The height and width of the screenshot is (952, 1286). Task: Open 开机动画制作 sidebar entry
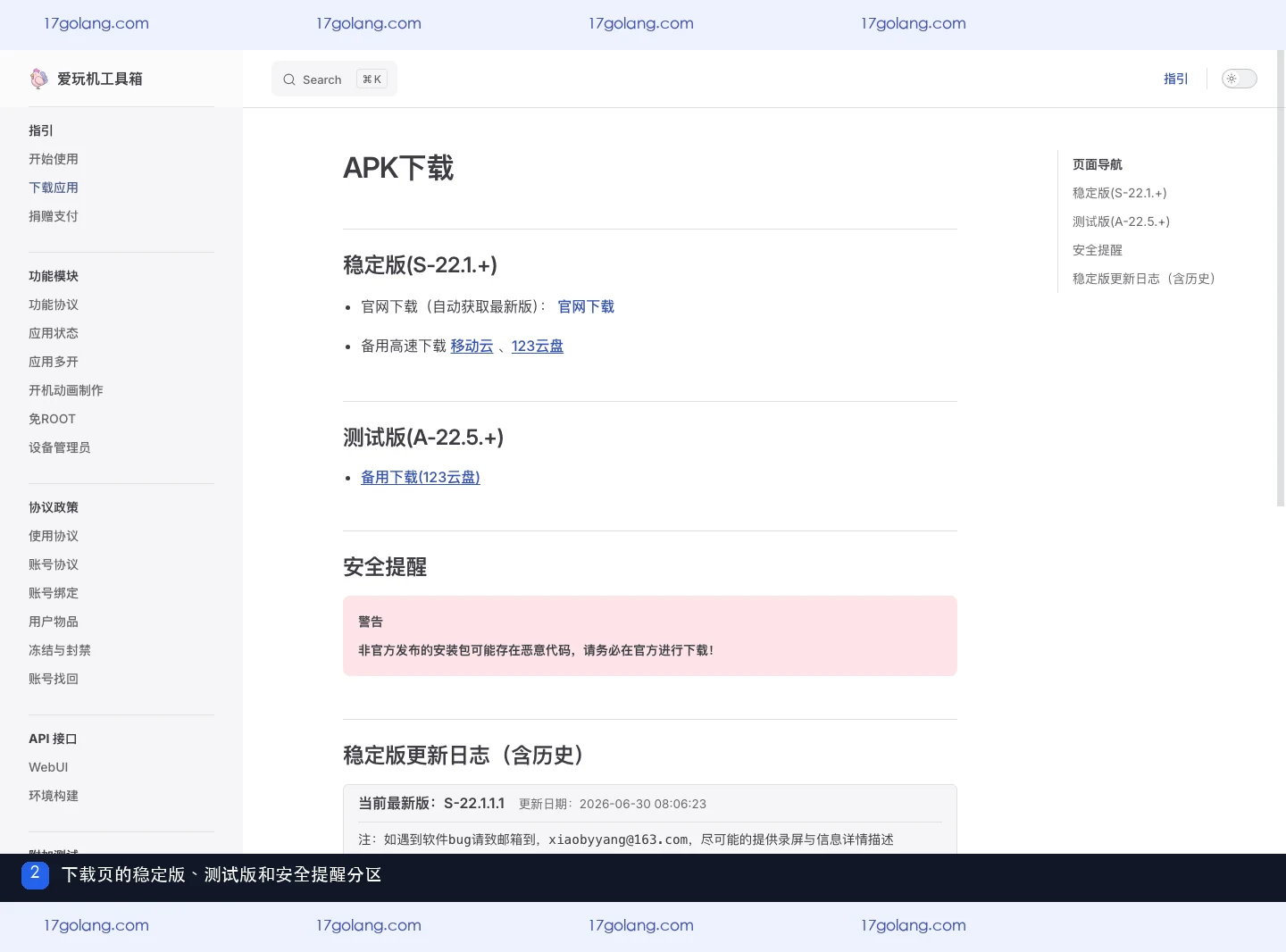click(x=66, y=390)
